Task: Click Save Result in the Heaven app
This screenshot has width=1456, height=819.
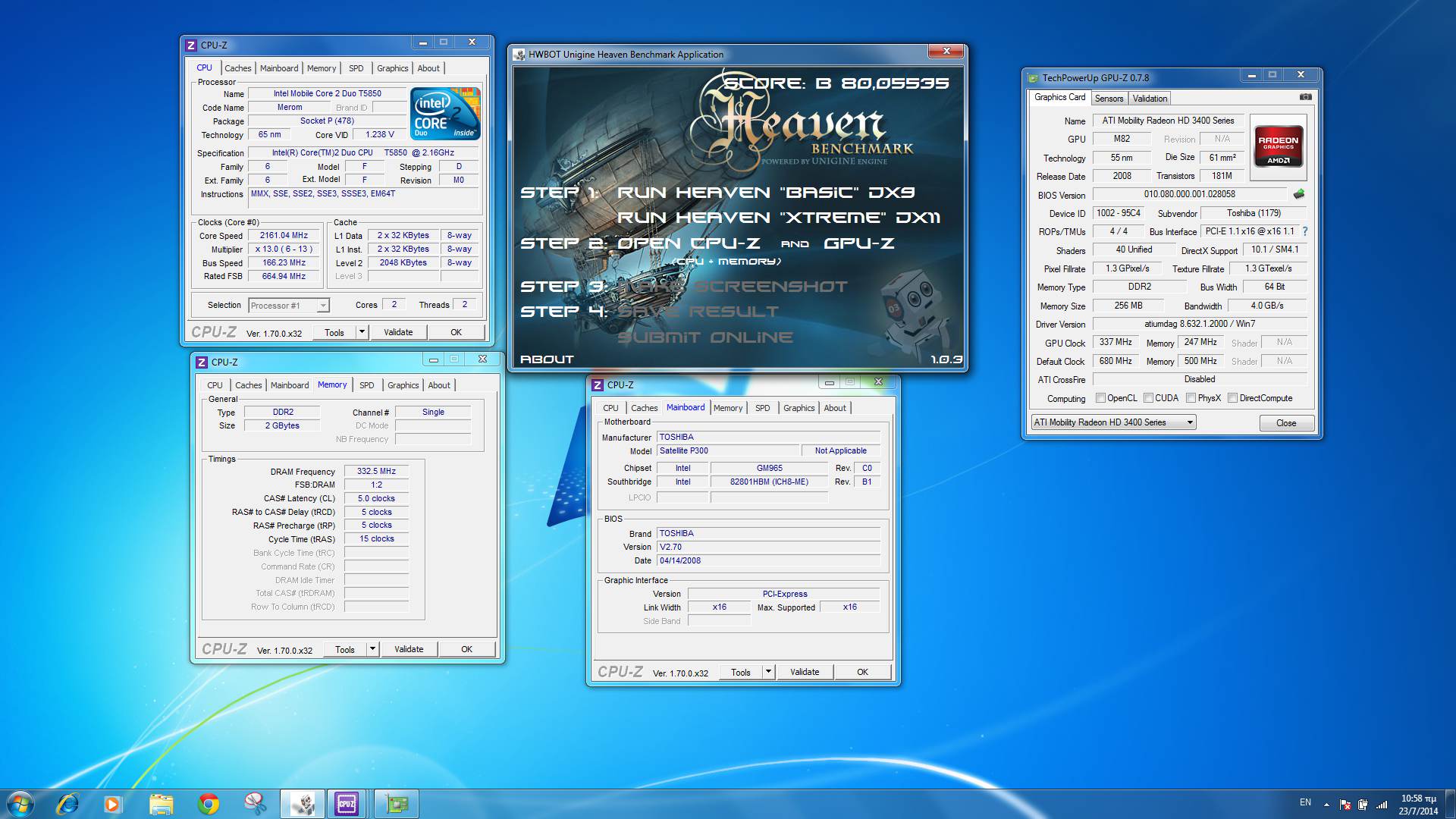Action: pos(698,312)
